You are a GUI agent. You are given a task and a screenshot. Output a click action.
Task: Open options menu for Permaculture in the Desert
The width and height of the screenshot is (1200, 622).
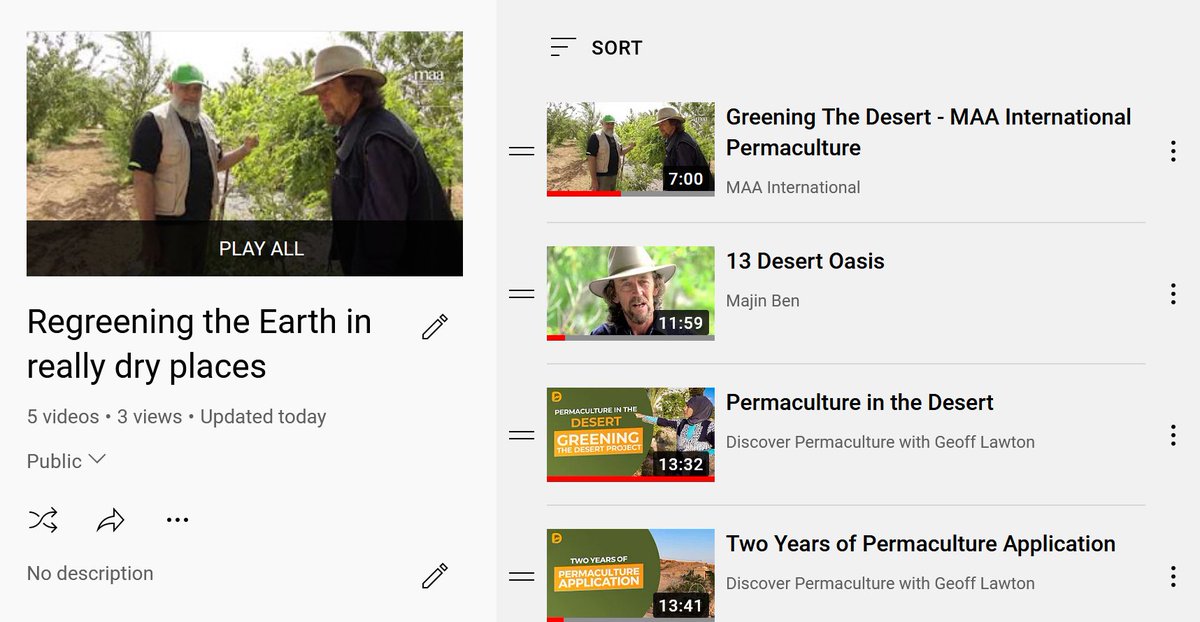pyautogui.click(x=1173, y=435)
